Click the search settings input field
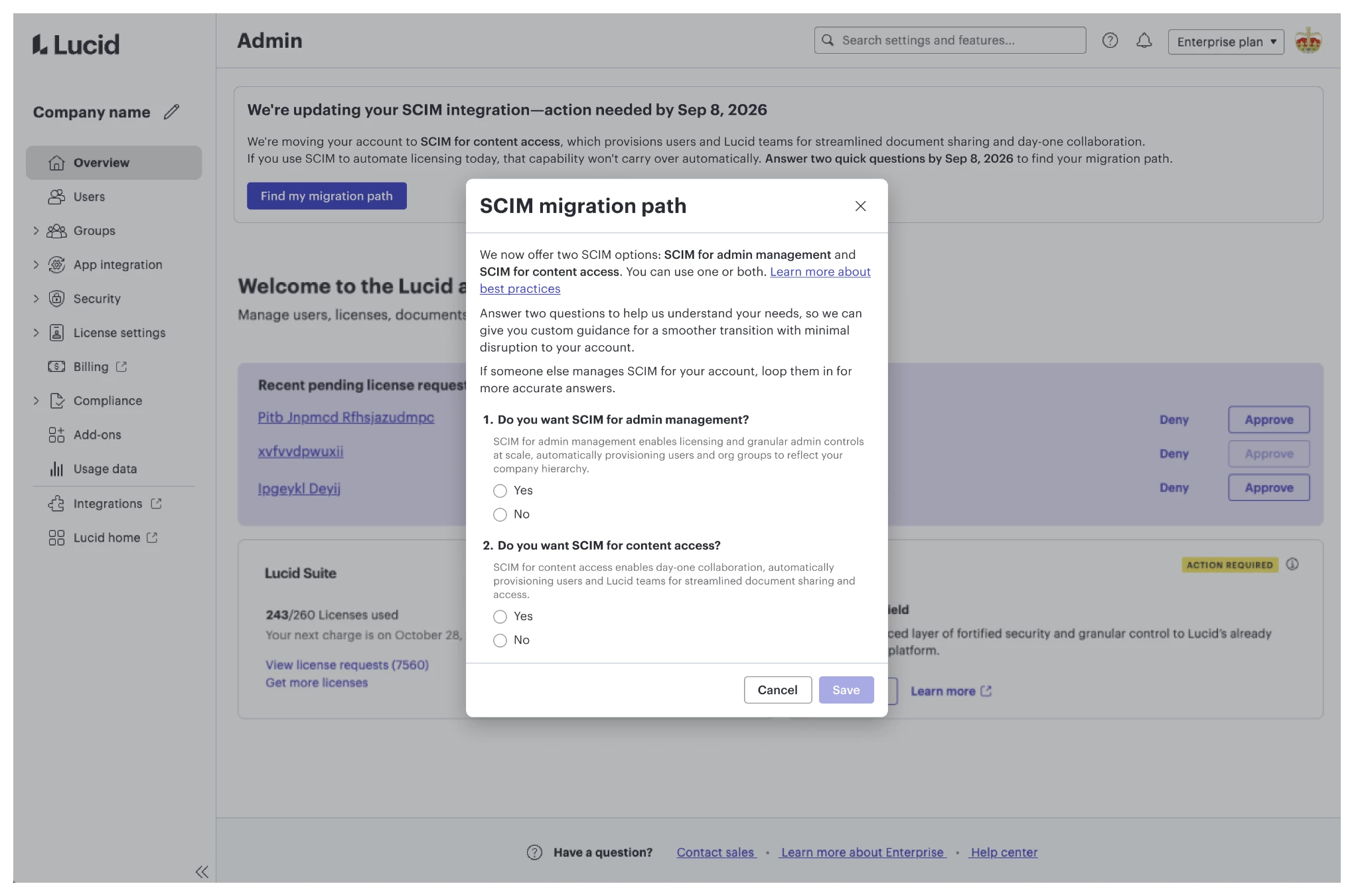The image size is (1354, 896). (950, 40)
